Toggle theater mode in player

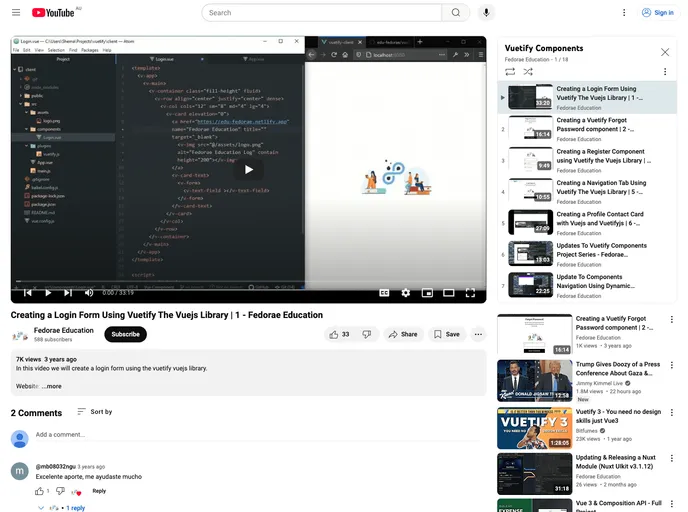(448, 293)
